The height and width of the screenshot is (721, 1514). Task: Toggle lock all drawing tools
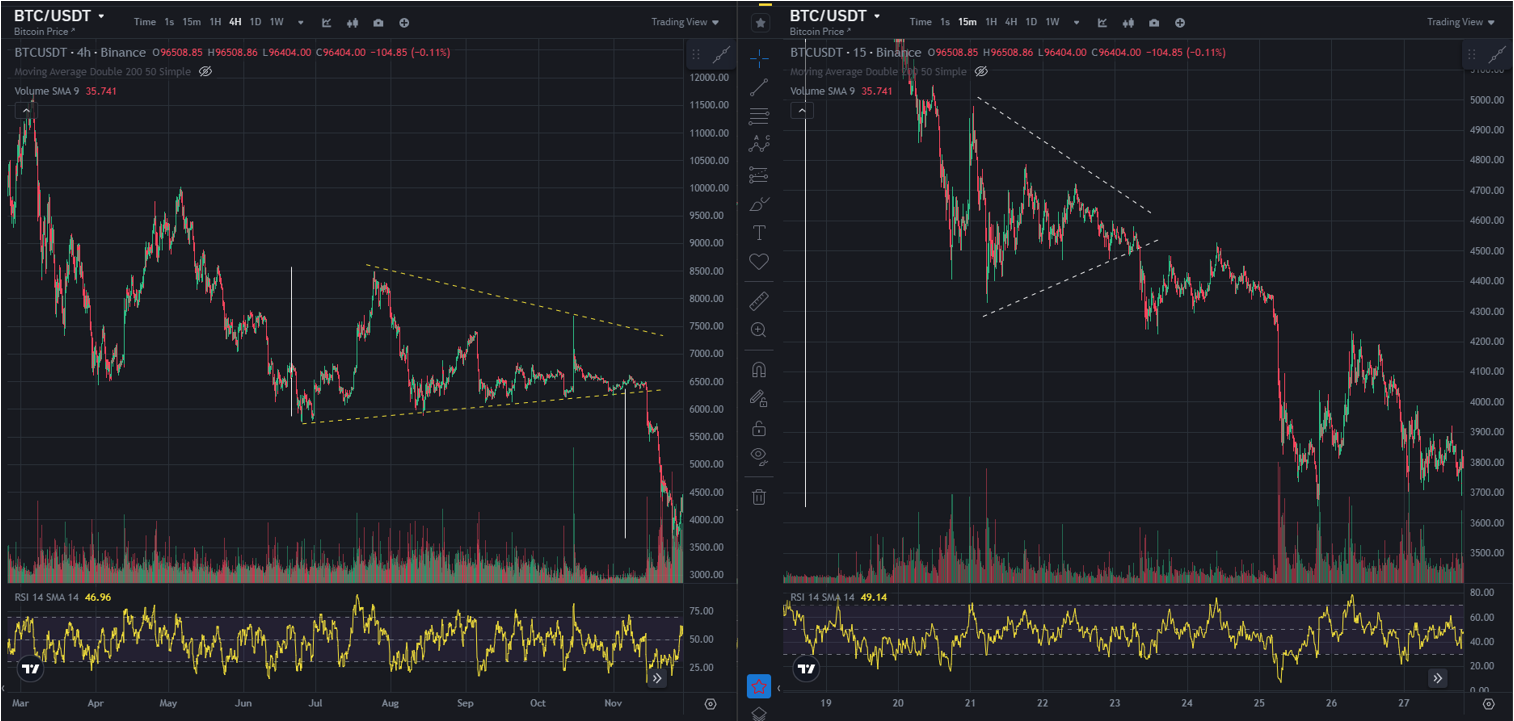[759, 428]
